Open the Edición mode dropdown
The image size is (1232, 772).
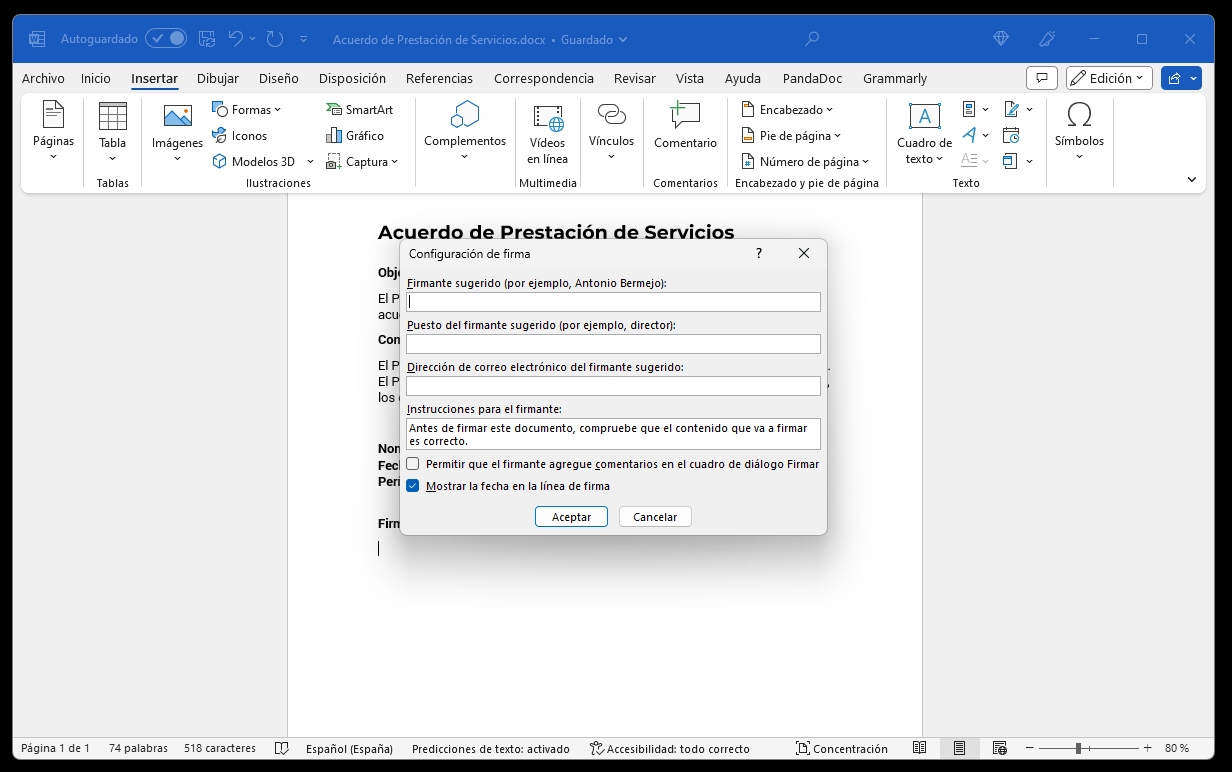(x=1109, y=78)
